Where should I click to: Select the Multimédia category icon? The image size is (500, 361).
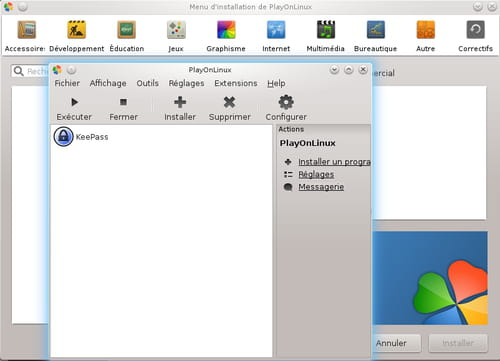(x=326, y=30)
